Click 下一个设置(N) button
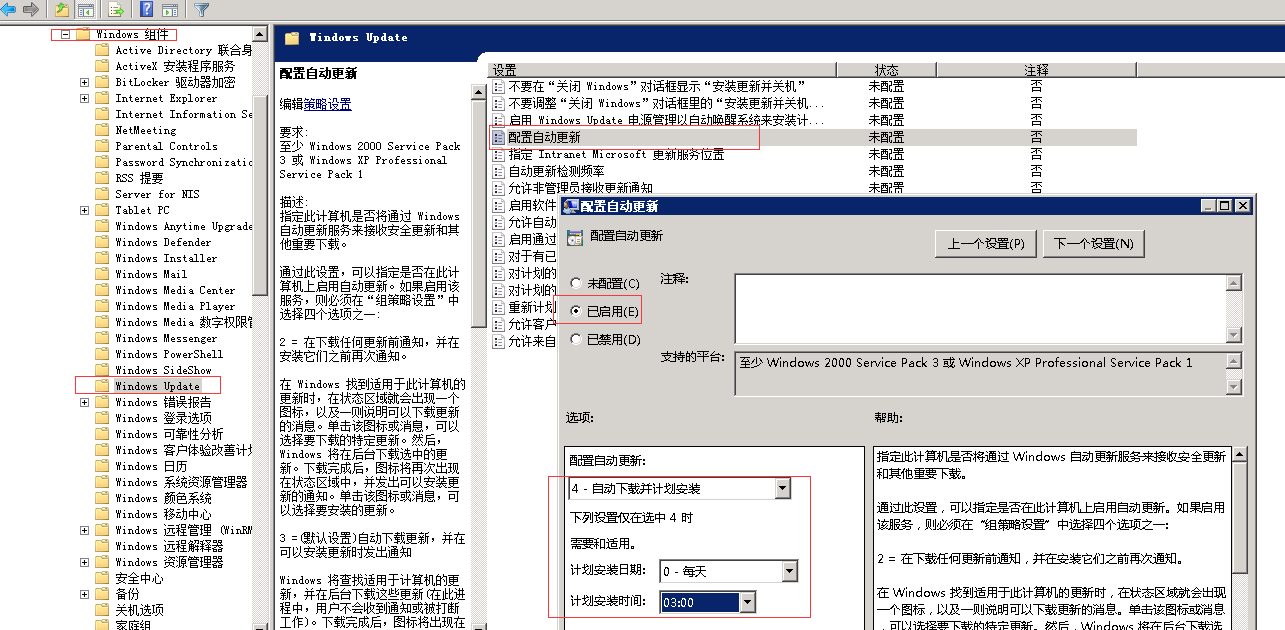1285x630 pixels. (x=1094, y=243)
